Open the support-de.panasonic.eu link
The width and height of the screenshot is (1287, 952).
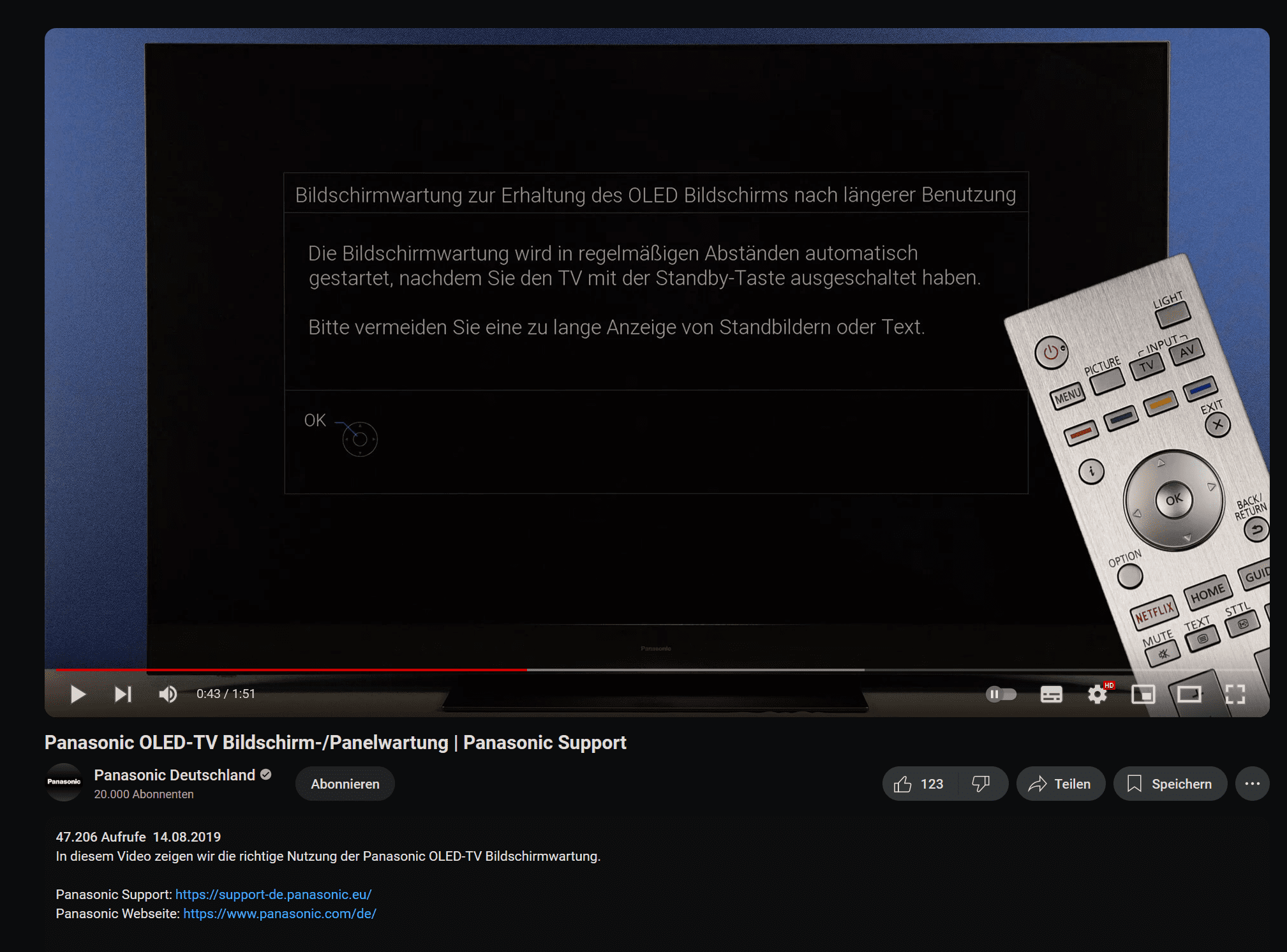point(273,895)
